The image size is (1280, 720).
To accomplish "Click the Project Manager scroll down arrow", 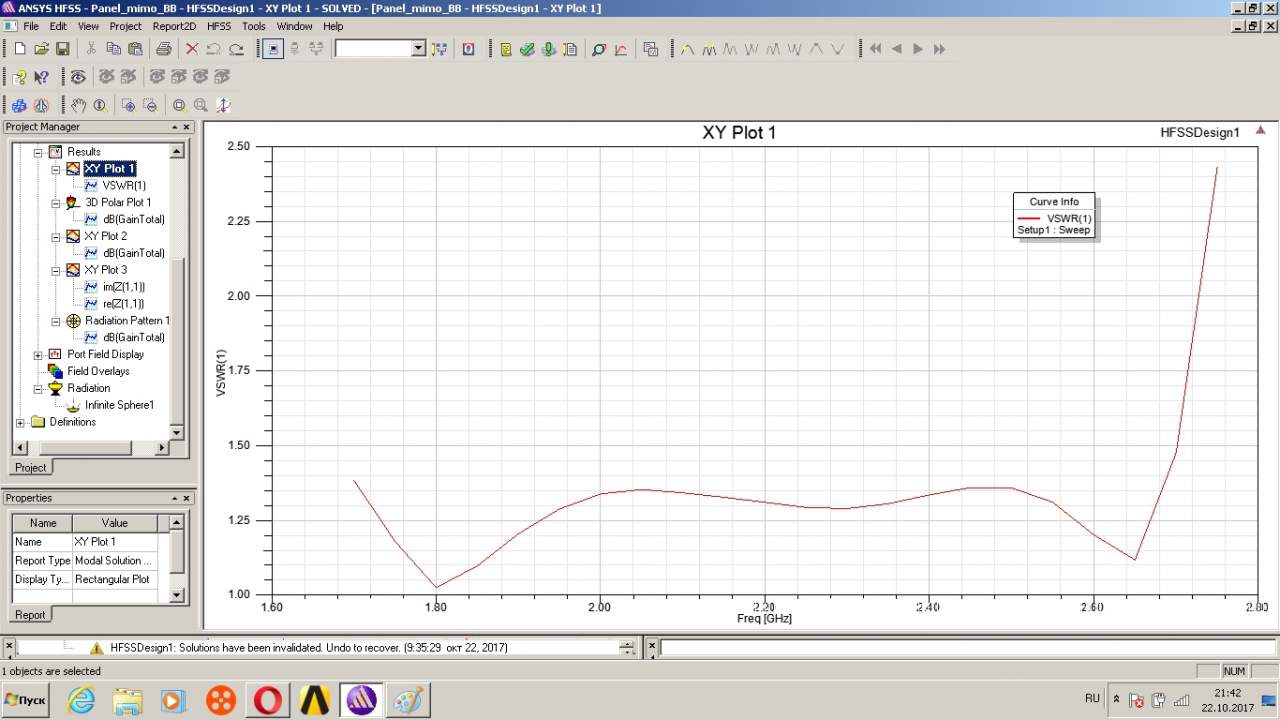I will (x=177, y=432).
